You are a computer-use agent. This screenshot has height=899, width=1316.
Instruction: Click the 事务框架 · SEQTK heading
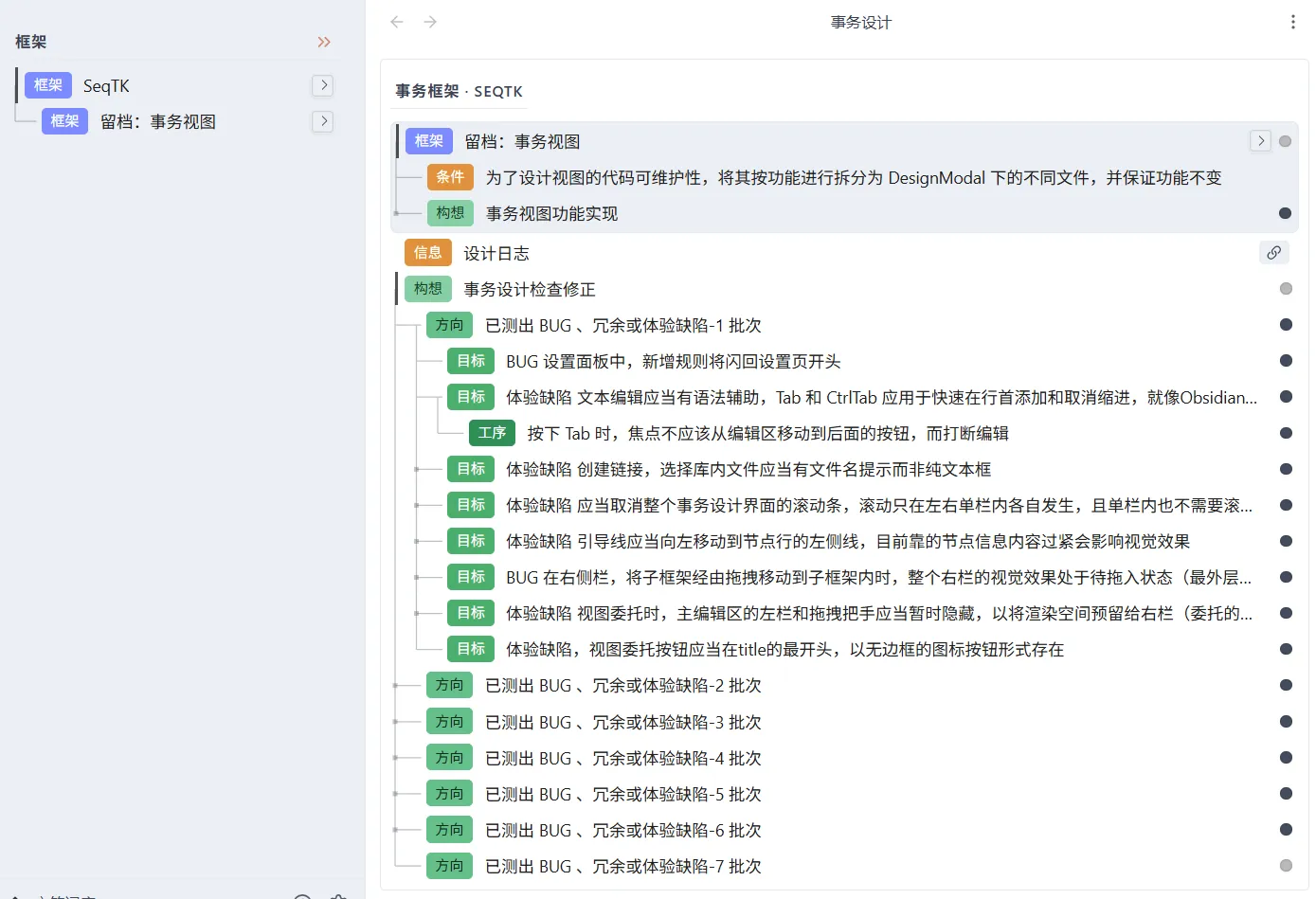point(460,91)
